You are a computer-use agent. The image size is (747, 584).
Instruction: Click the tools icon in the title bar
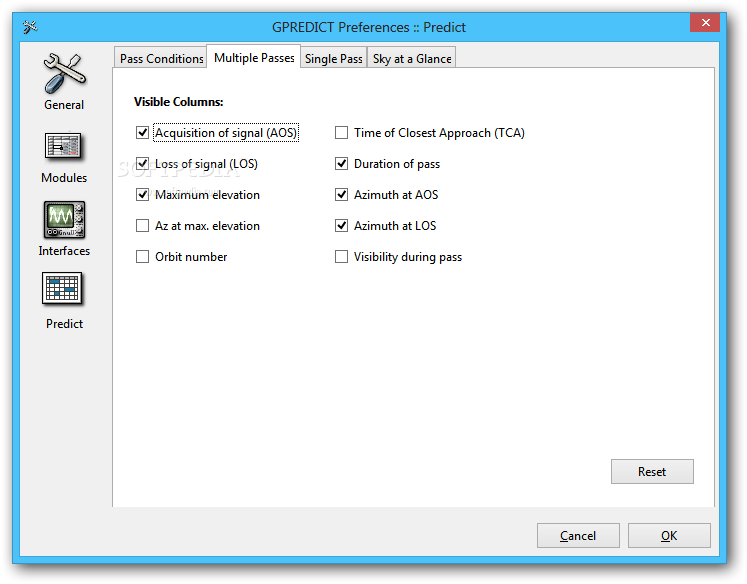point(30,27)
